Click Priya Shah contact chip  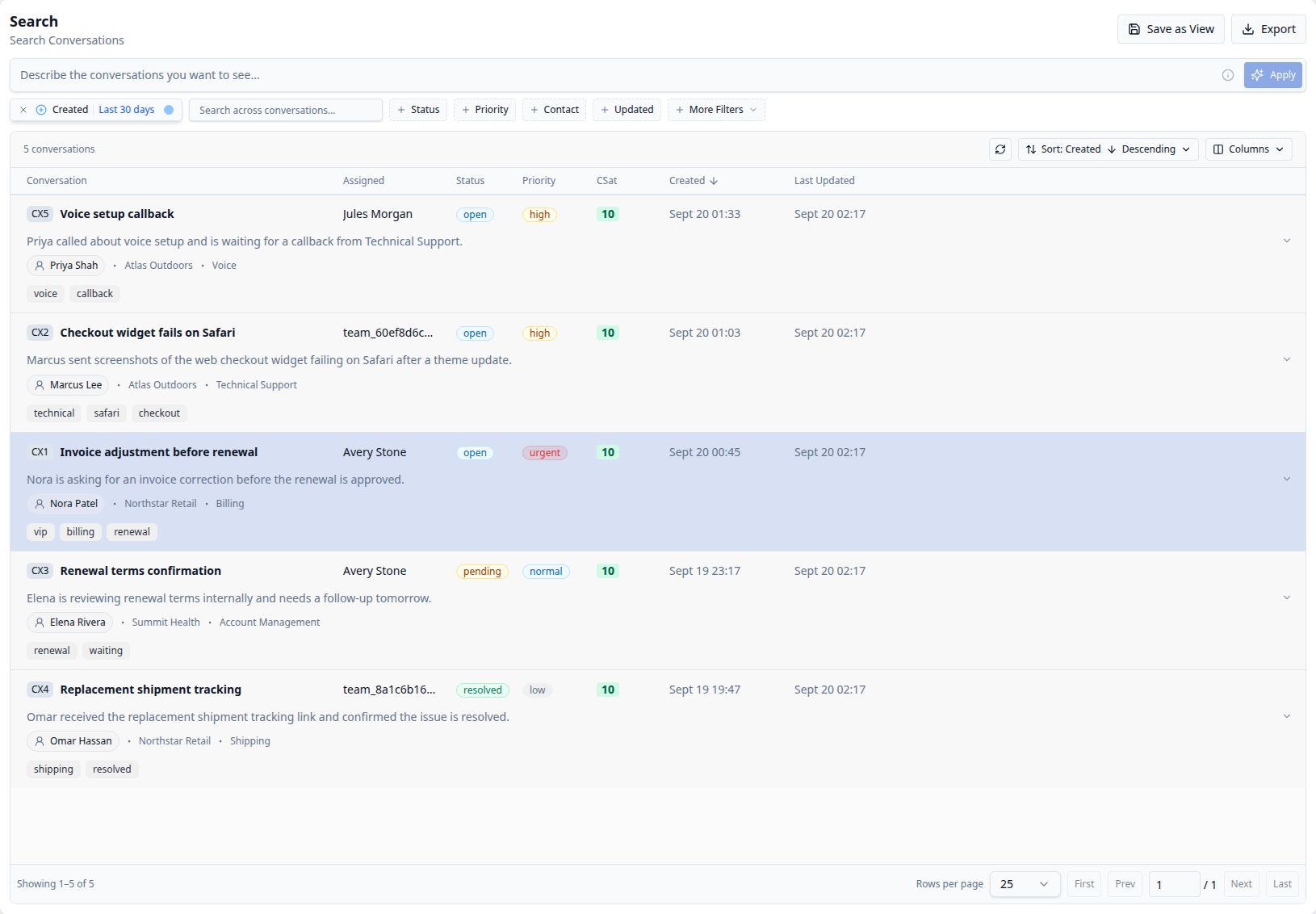[66, 266]
